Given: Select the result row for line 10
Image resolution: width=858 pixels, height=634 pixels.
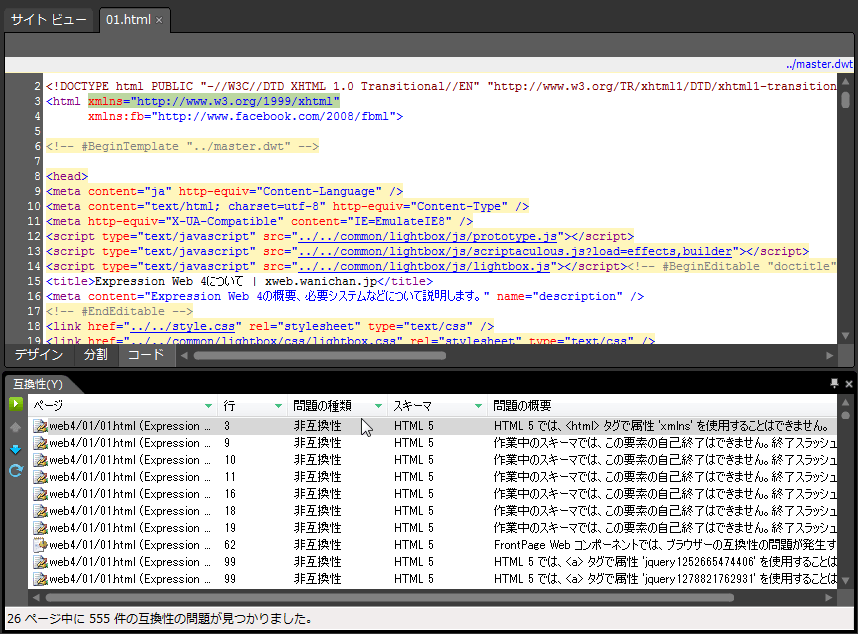Looking at the screenshot, I should (x=433, y=460).
